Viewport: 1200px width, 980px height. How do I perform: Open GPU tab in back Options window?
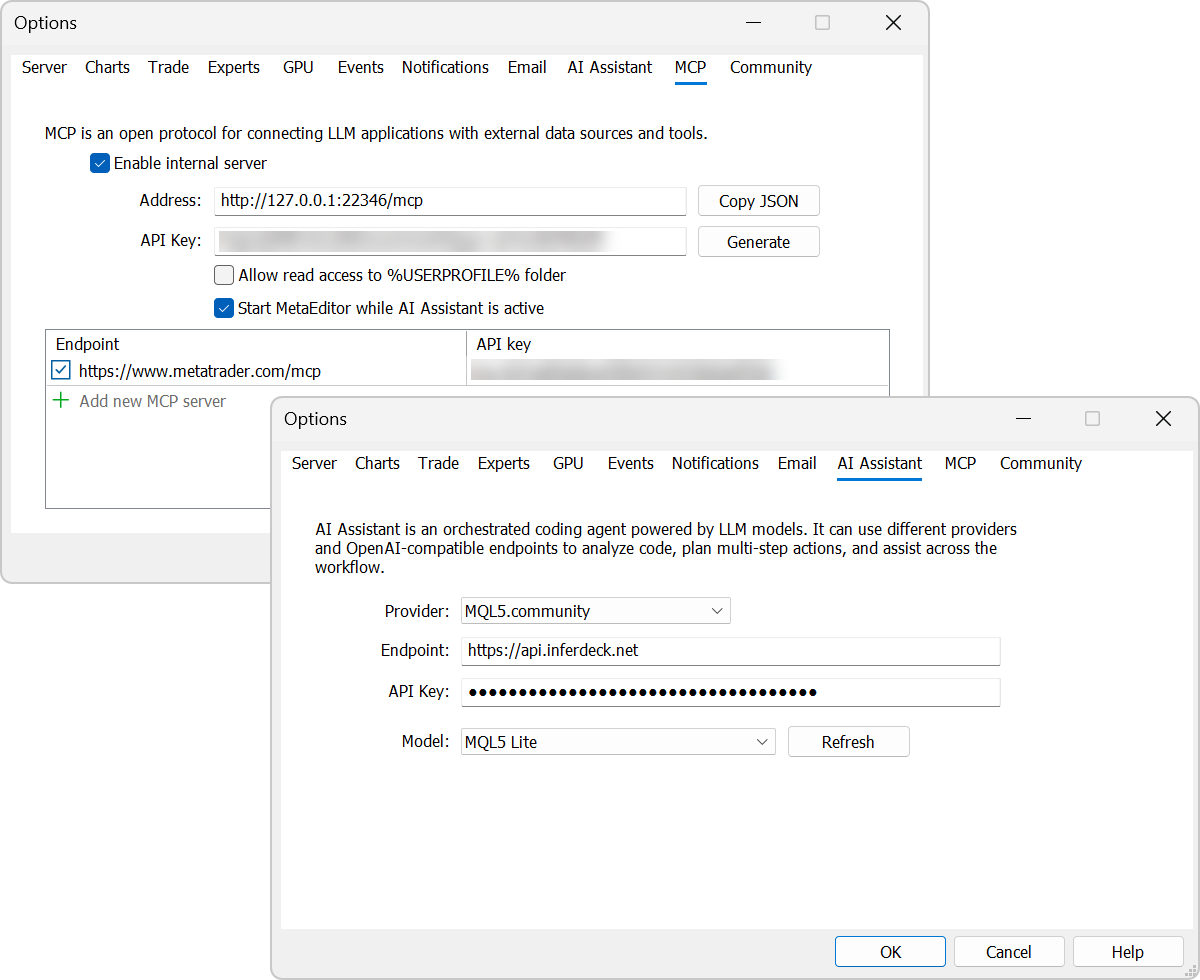[298, 67]
